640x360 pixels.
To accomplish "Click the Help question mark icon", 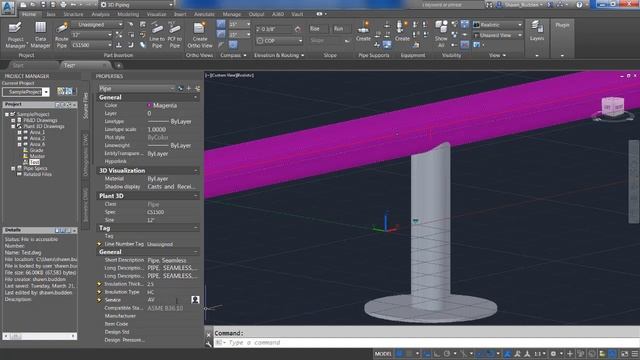I will (x=579, y=4).
